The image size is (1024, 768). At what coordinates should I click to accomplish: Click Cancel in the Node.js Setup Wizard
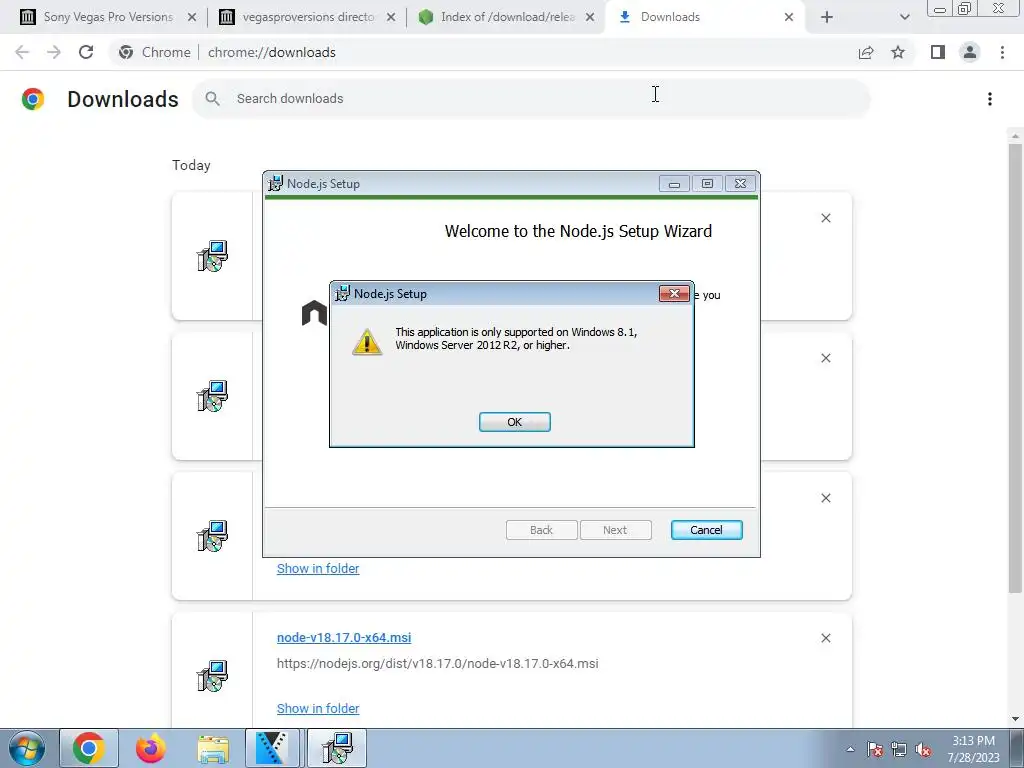pyautogui.click(x=706, y=530)
